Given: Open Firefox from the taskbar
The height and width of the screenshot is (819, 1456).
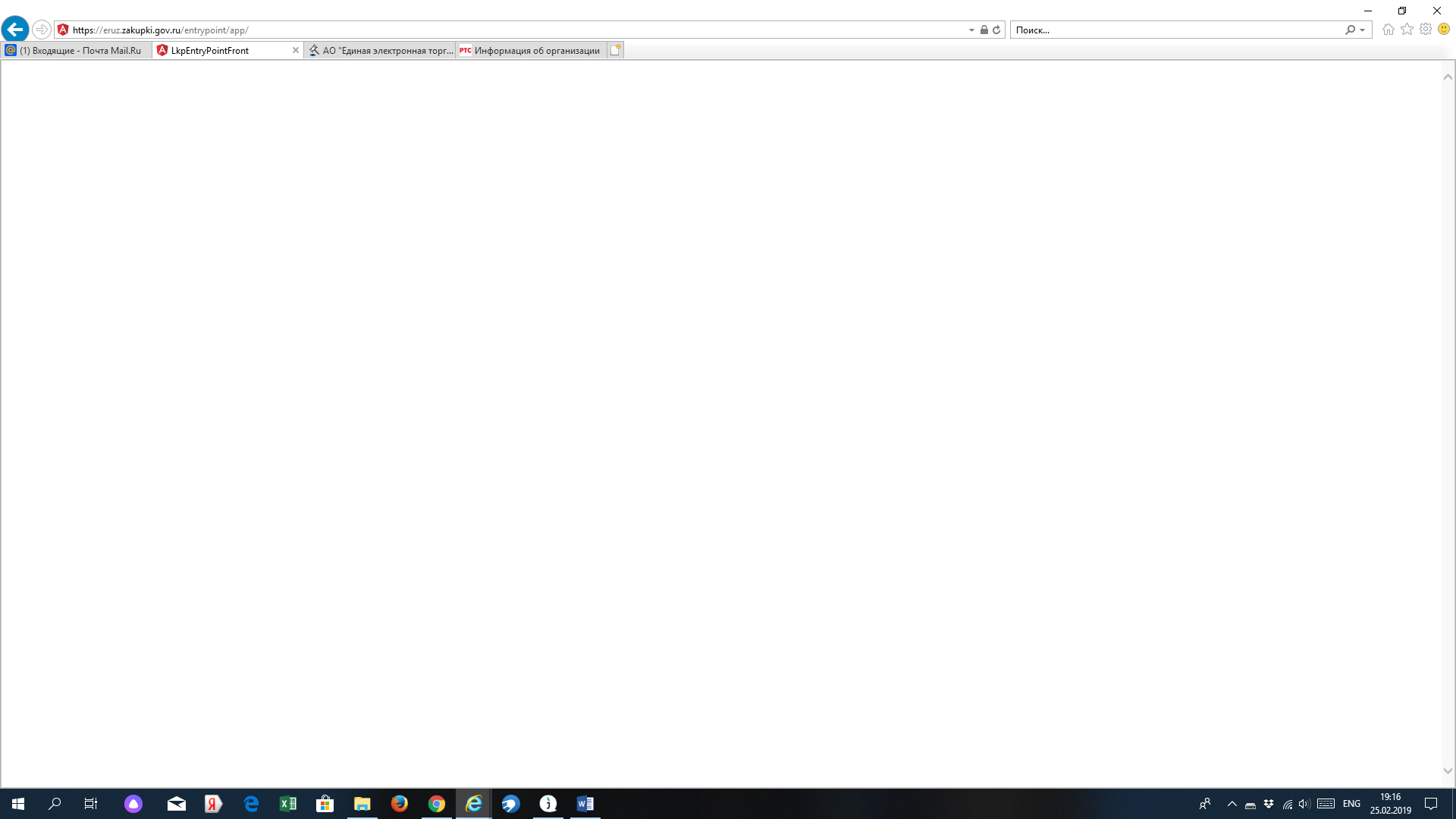Looking at the screenshot, I should 399,804.
